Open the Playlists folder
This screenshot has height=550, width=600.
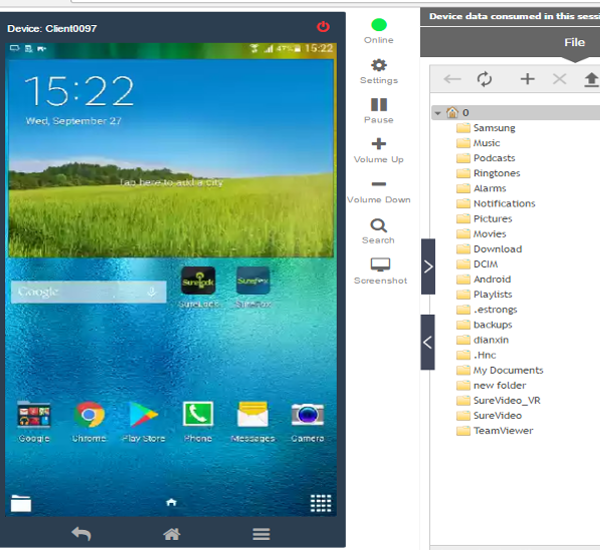pos(484,294)
